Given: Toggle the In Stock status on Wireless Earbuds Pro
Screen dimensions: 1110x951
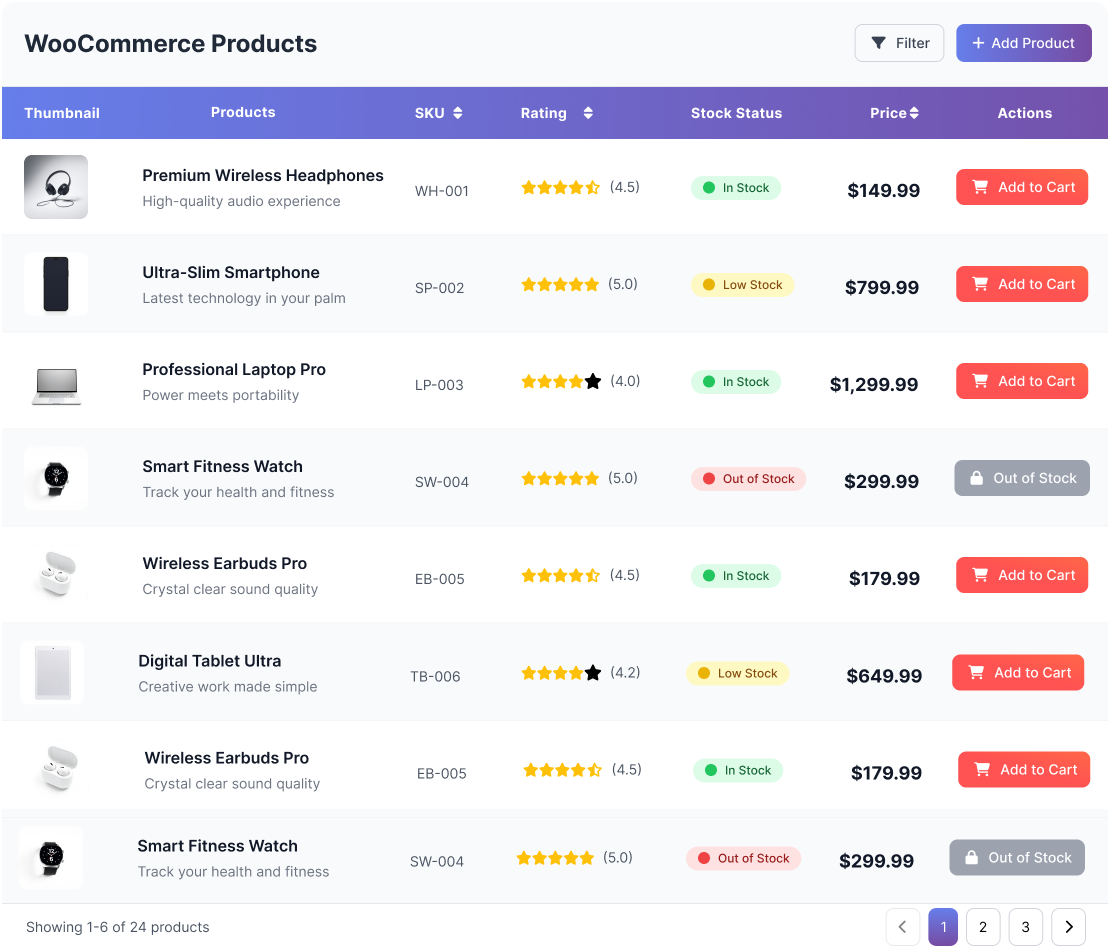Looking at the screenshot, I should pyautogui.click(x=736, y=576).
